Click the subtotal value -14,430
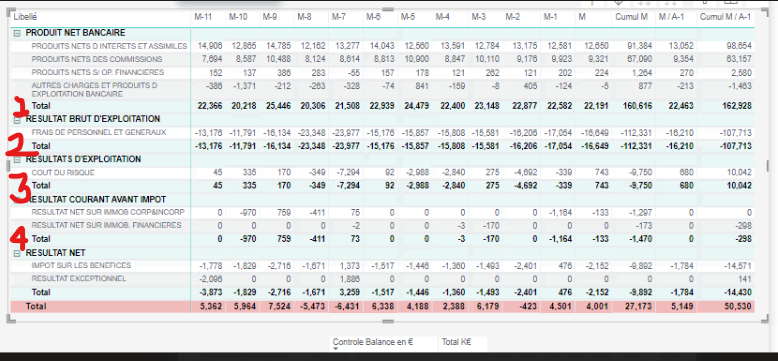Viewport: 778px width, 361px height. pos(737,292)
